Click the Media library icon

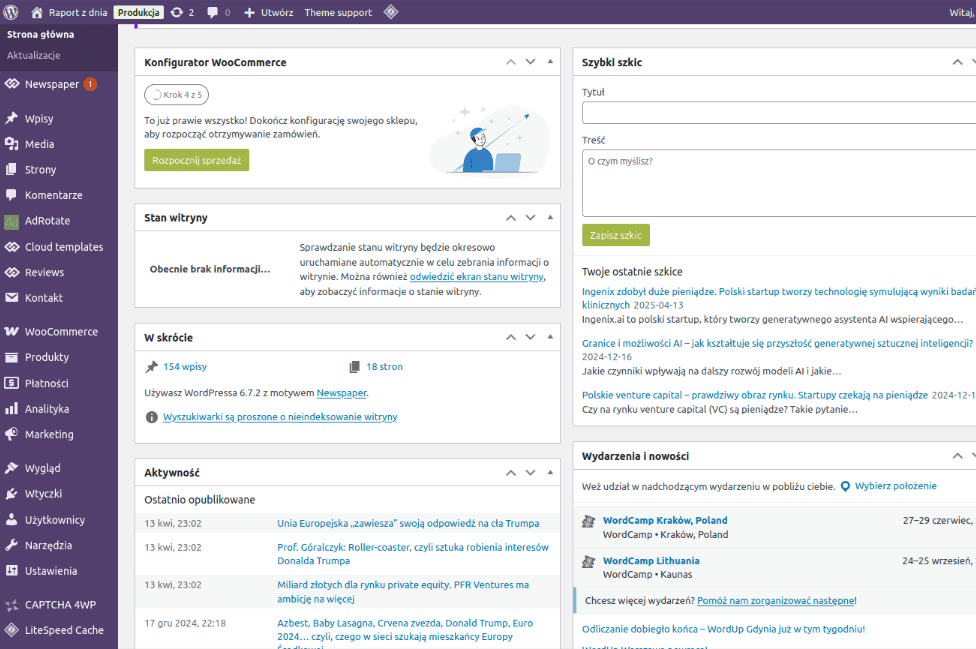(12, 144)
